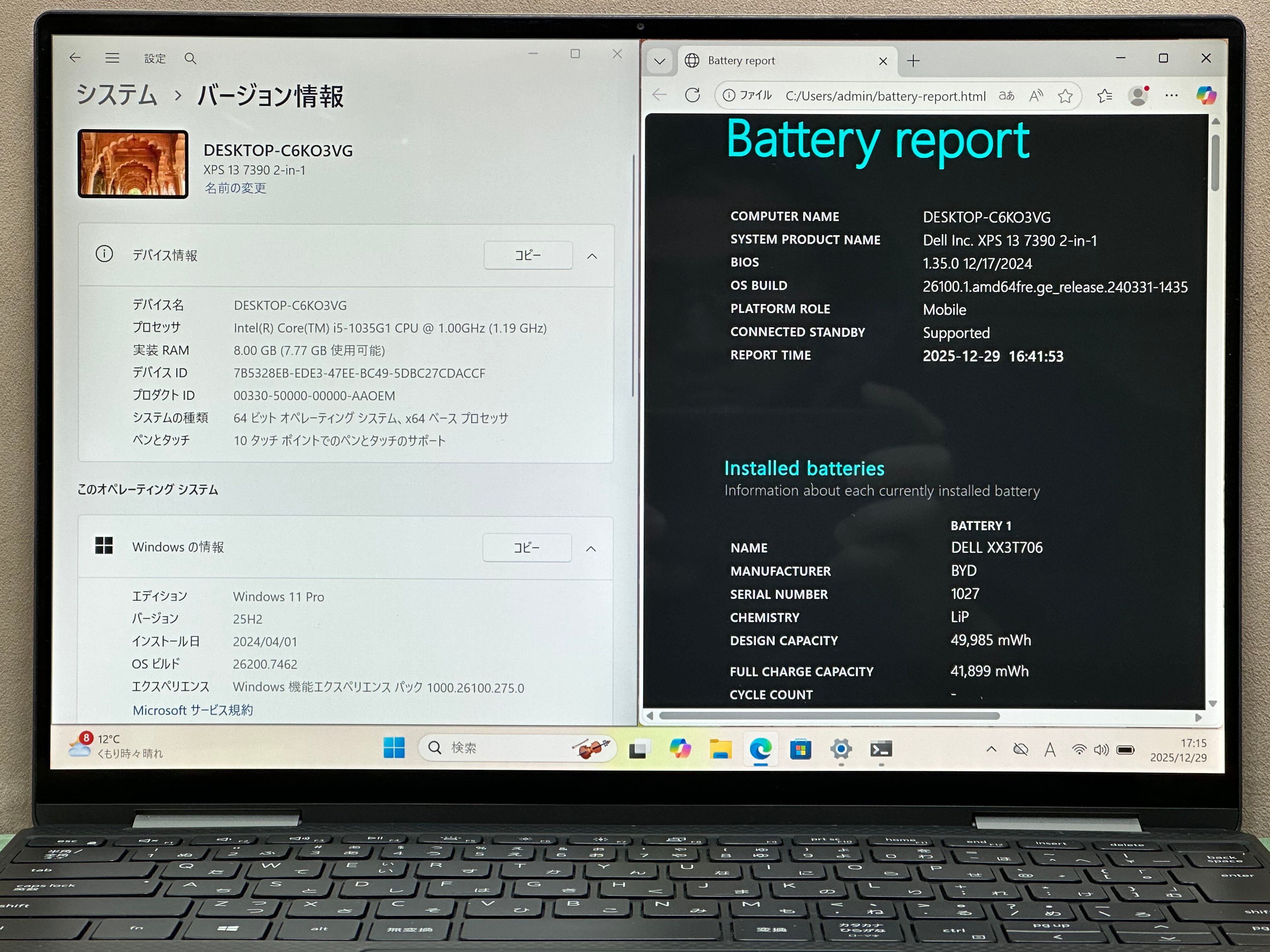The height and width of the screenshot is (952, 1270).
Task: Expand the Edge tab actions dropdown arrow
Action: coord(660,61)
